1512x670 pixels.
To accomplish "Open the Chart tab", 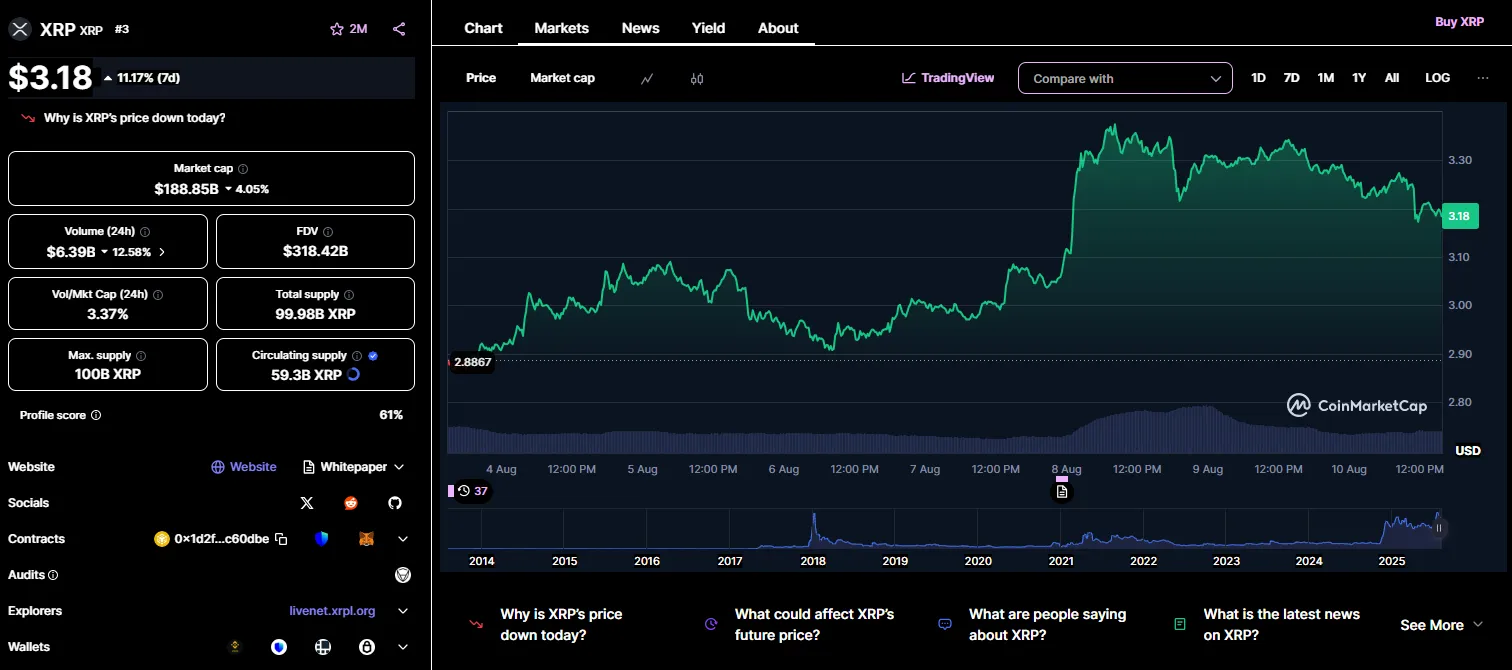I will (x=483, y=28).
